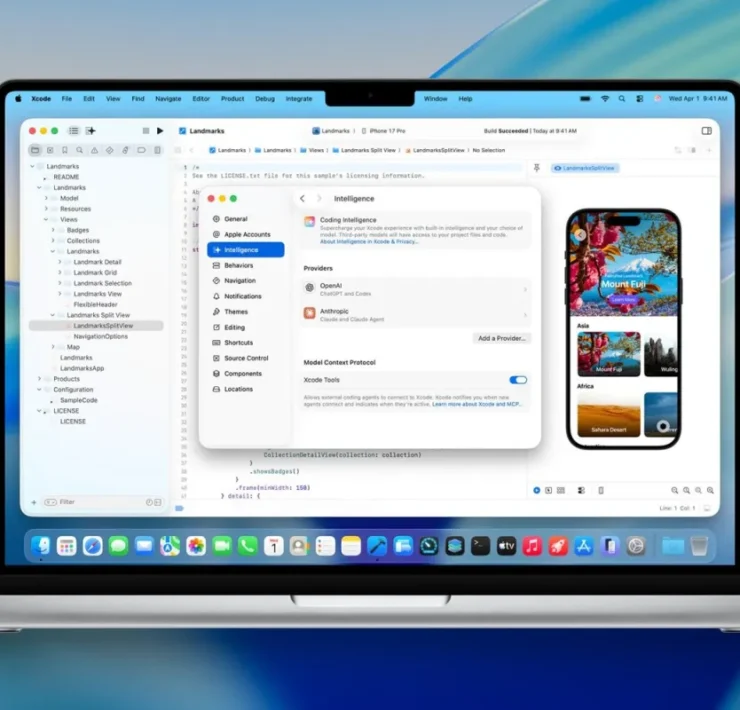Viewport: 740px width, 710px height.
Task: Open the report navigator icon
Action: coord(157,150)
